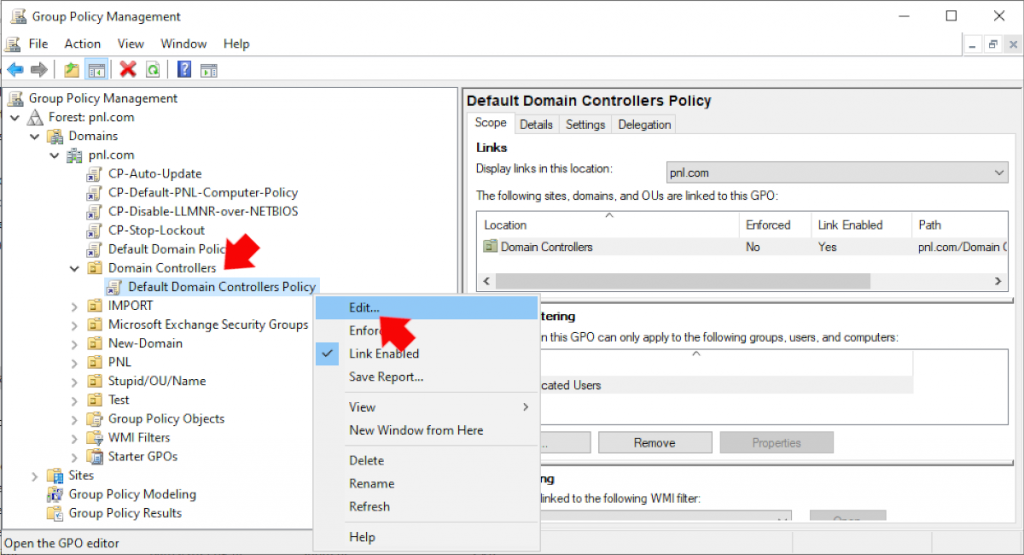The image size is (1024, 555).
Task: Click the red X Delete toolbar icon
Action: (128, 69)
